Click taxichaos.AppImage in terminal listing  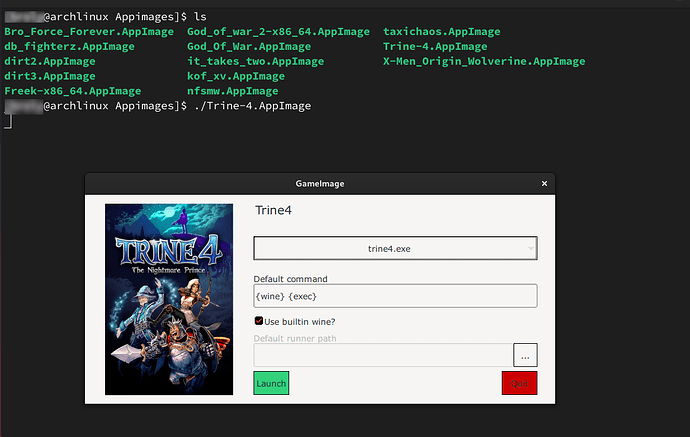[441, 32]
